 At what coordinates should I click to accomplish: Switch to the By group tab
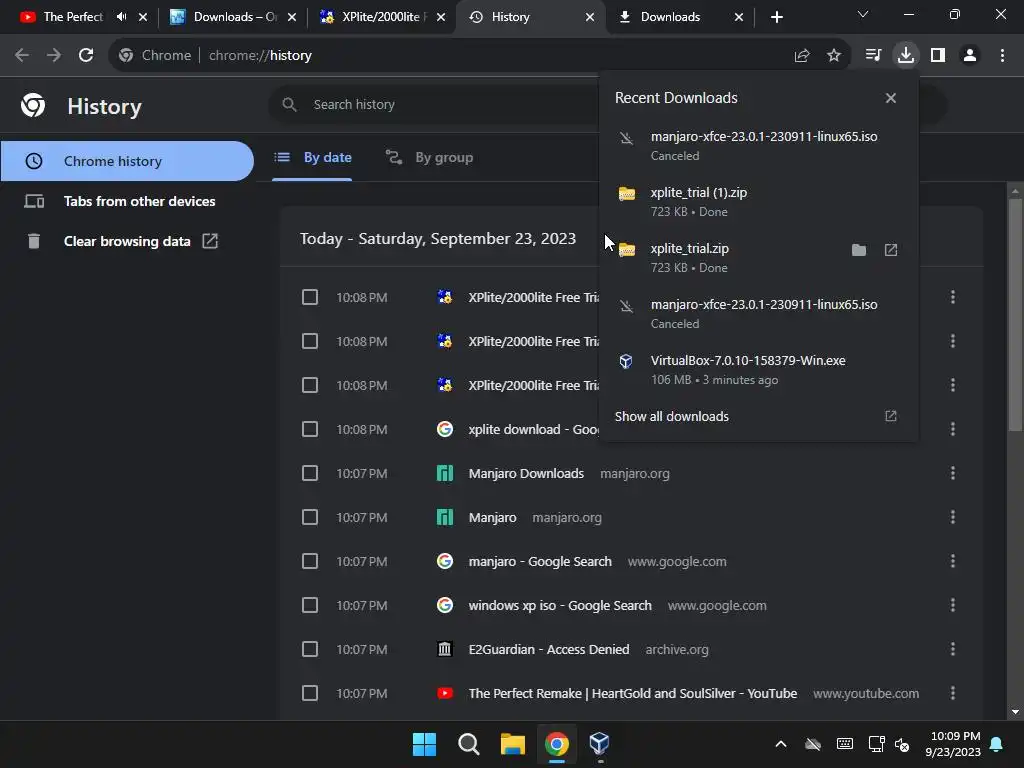[429, 157]
